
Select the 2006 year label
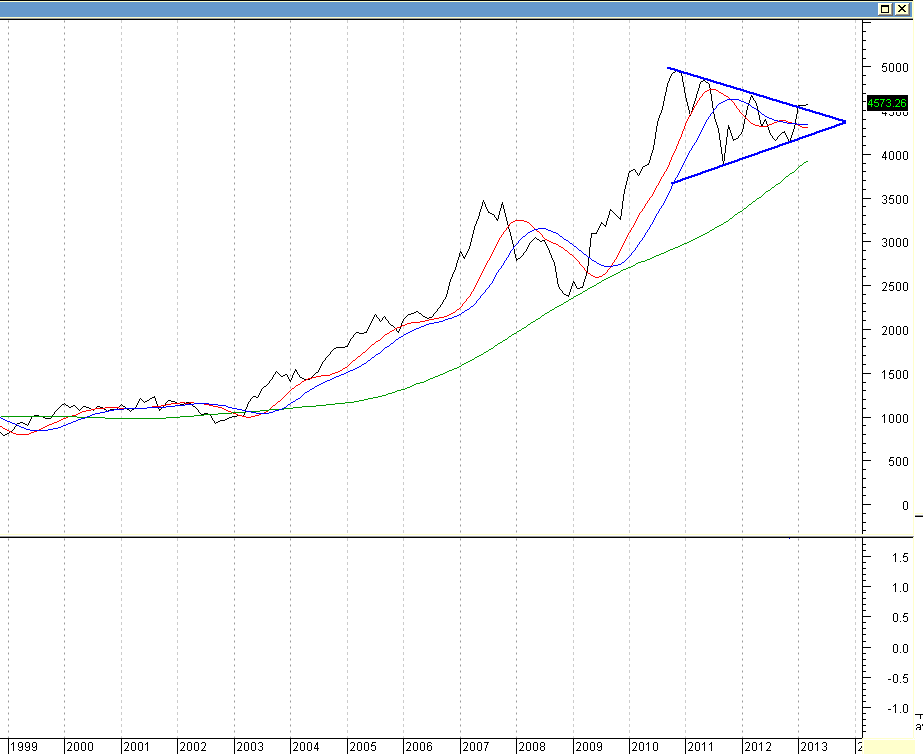(x=419, y=746)
